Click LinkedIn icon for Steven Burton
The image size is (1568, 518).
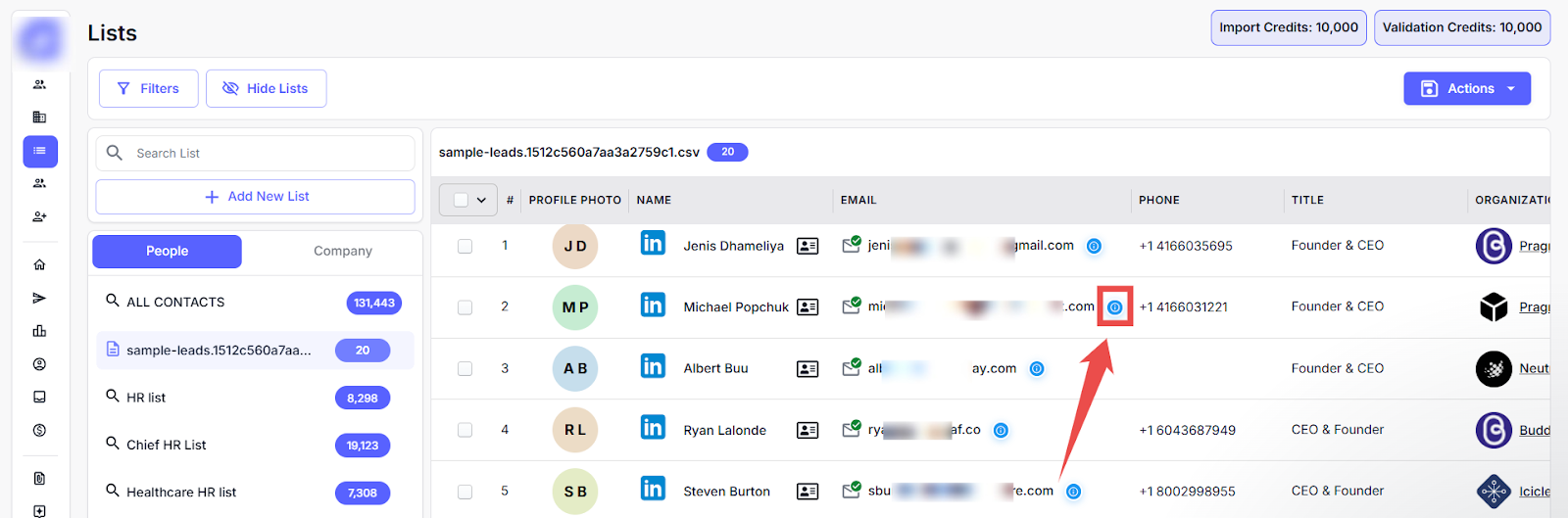pos(653,489)
